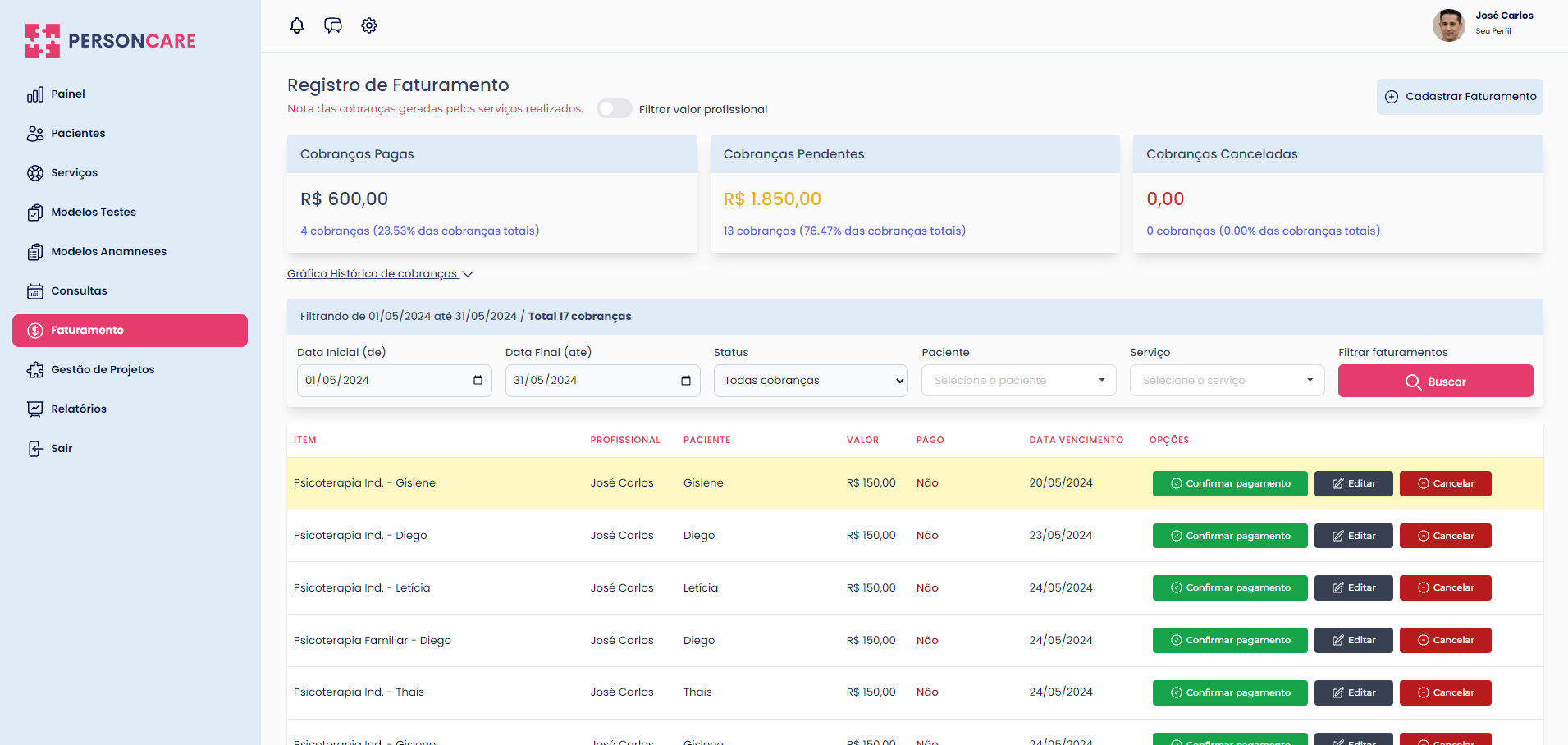Edit the Psicoterapia Ind. - Thais row
The image size is (1568, 745).
click(x=1353, y=693)
